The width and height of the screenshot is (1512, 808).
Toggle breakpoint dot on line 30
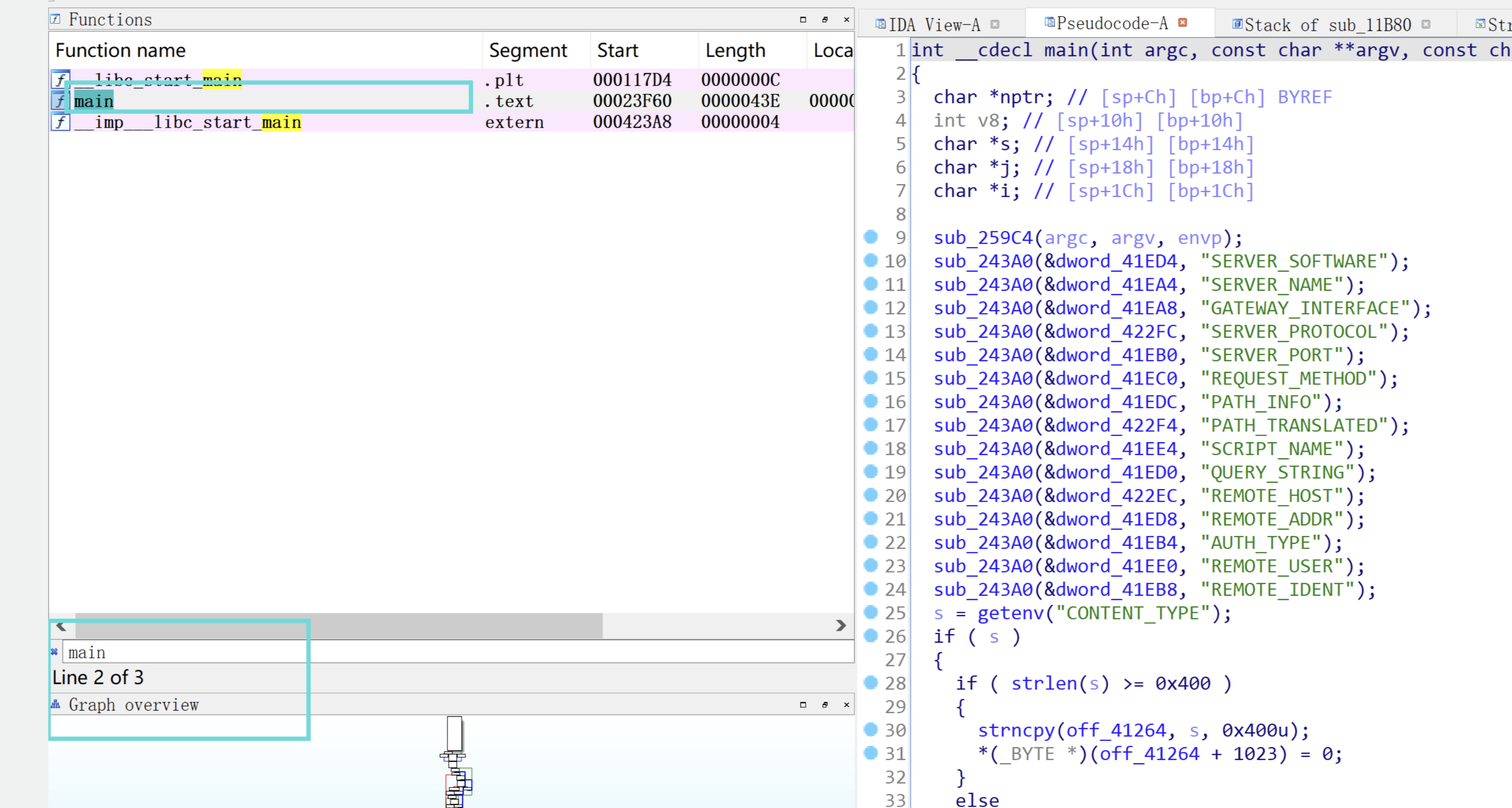point(871,729)
